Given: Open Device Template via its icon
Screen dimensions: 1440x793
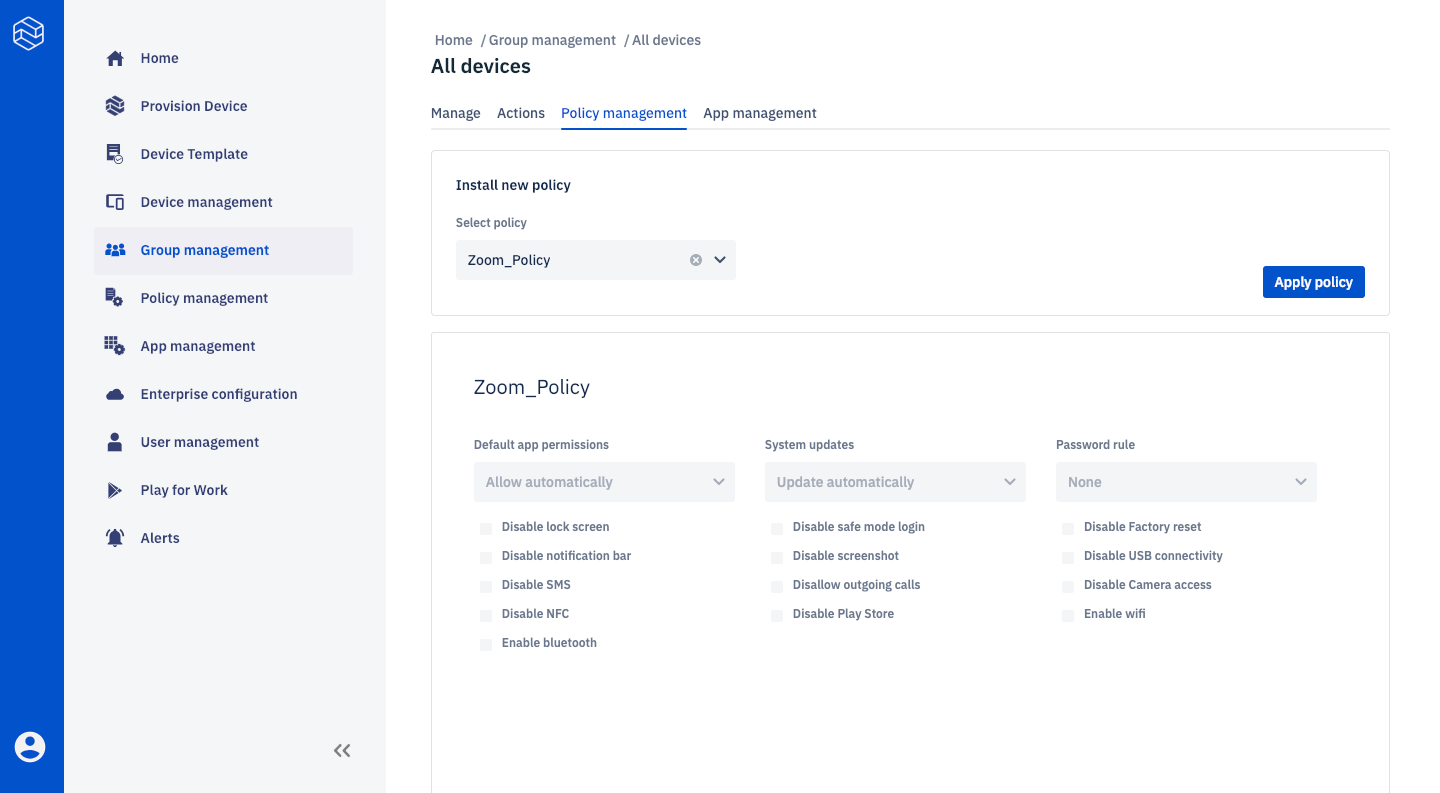Looking at the screenshot, I should [115, 154].
